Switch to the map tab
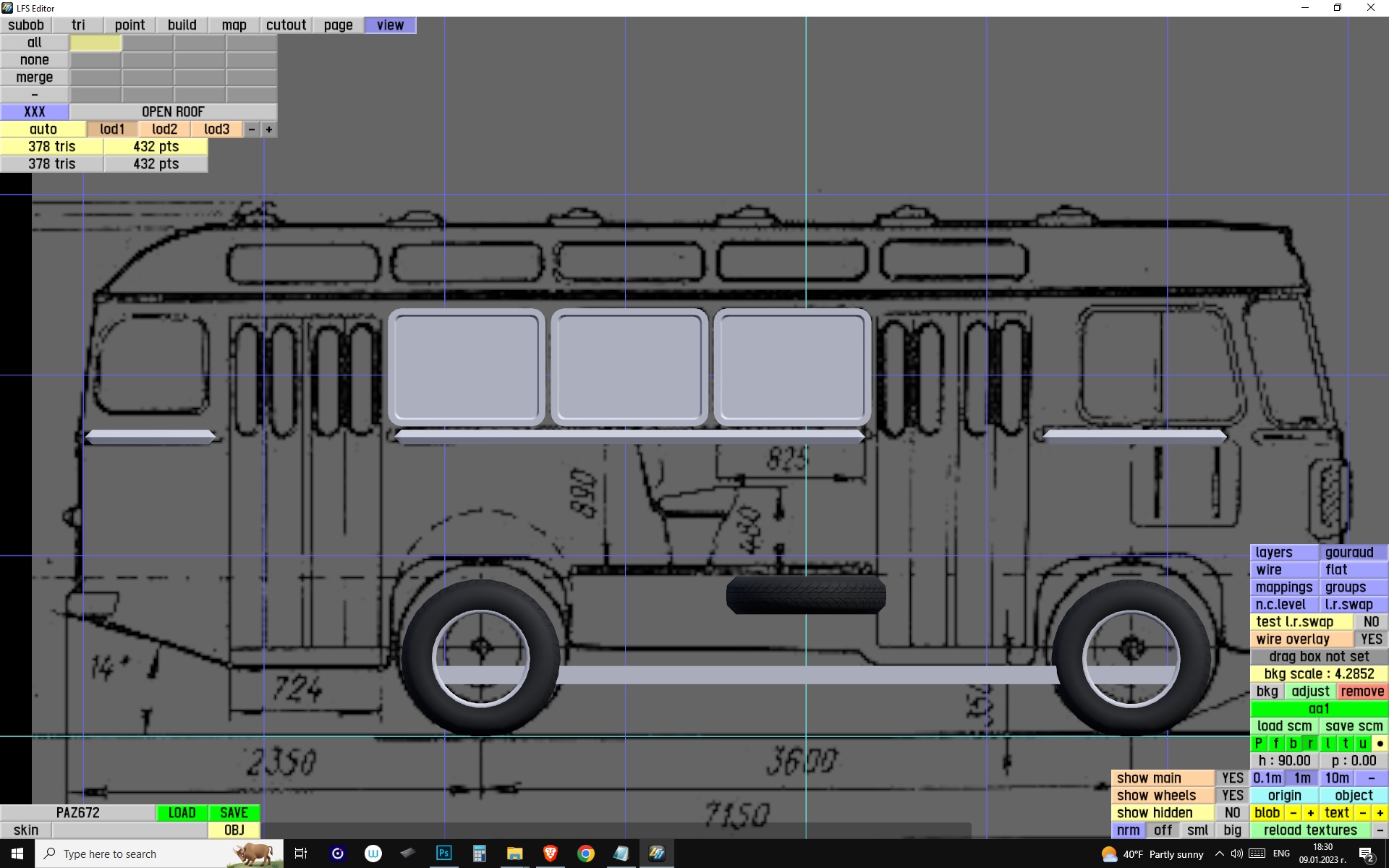The width and height of the screenshot is (1389, 868). point(234,25)
